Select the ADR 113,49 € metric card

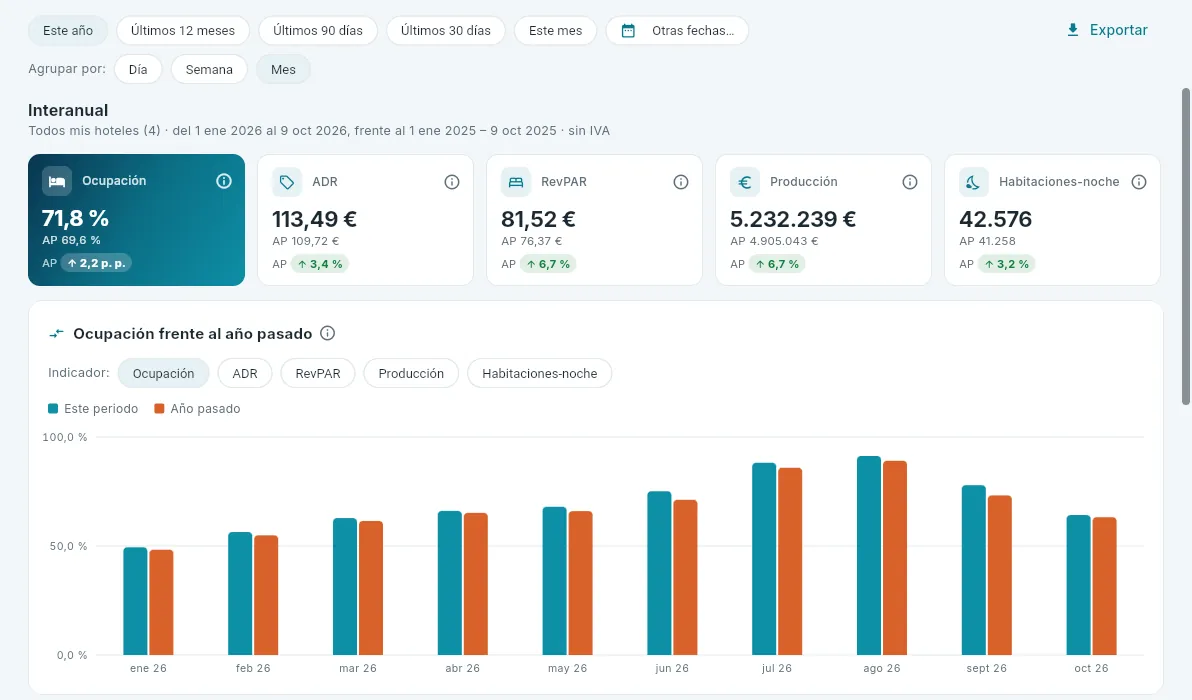(366, 220)
